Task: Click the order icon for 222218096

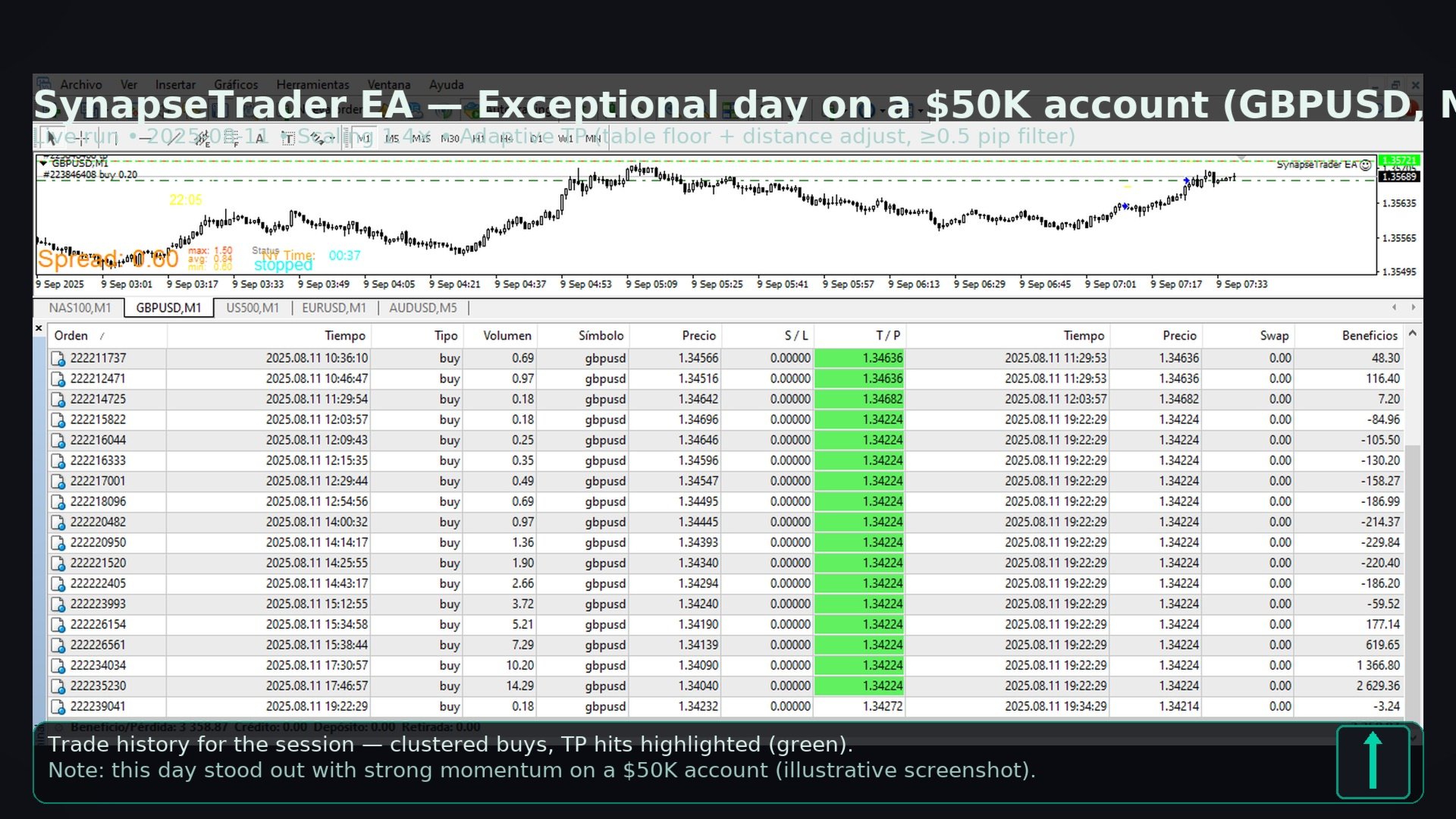Action: pos(58,502)
